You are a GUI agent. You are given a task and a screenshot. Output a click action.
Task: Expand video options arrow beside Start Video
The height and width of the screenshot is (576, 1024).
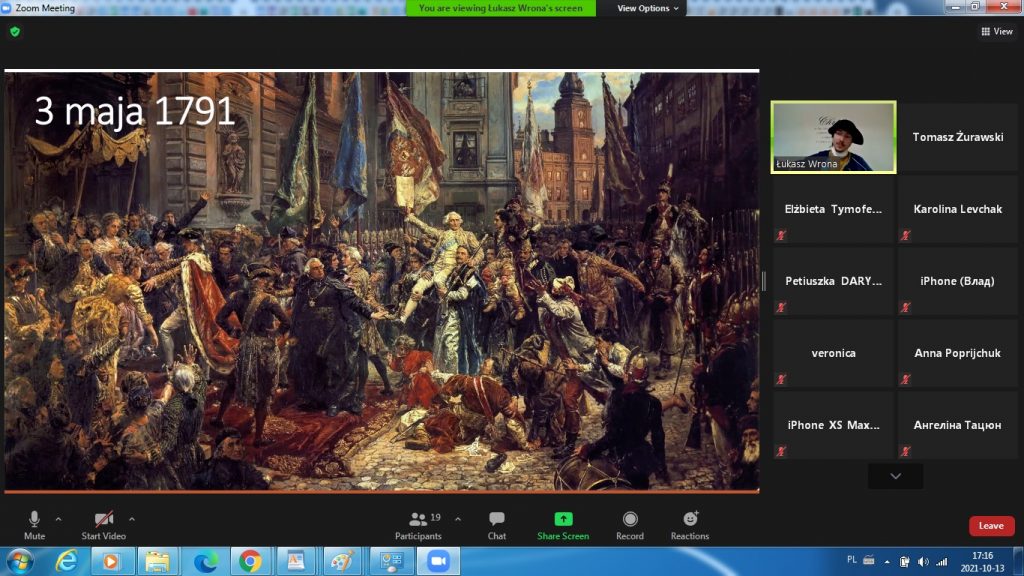coord(132,519)
